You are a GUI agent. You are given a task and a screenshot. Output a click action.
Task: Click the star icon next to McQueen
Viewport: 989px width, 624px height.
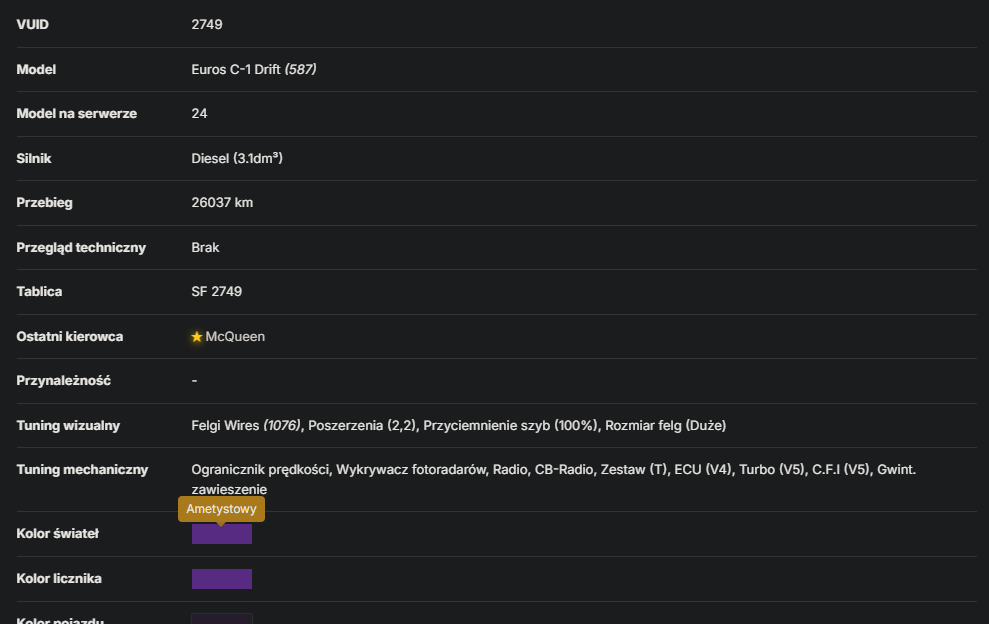(x=197, y=337)
